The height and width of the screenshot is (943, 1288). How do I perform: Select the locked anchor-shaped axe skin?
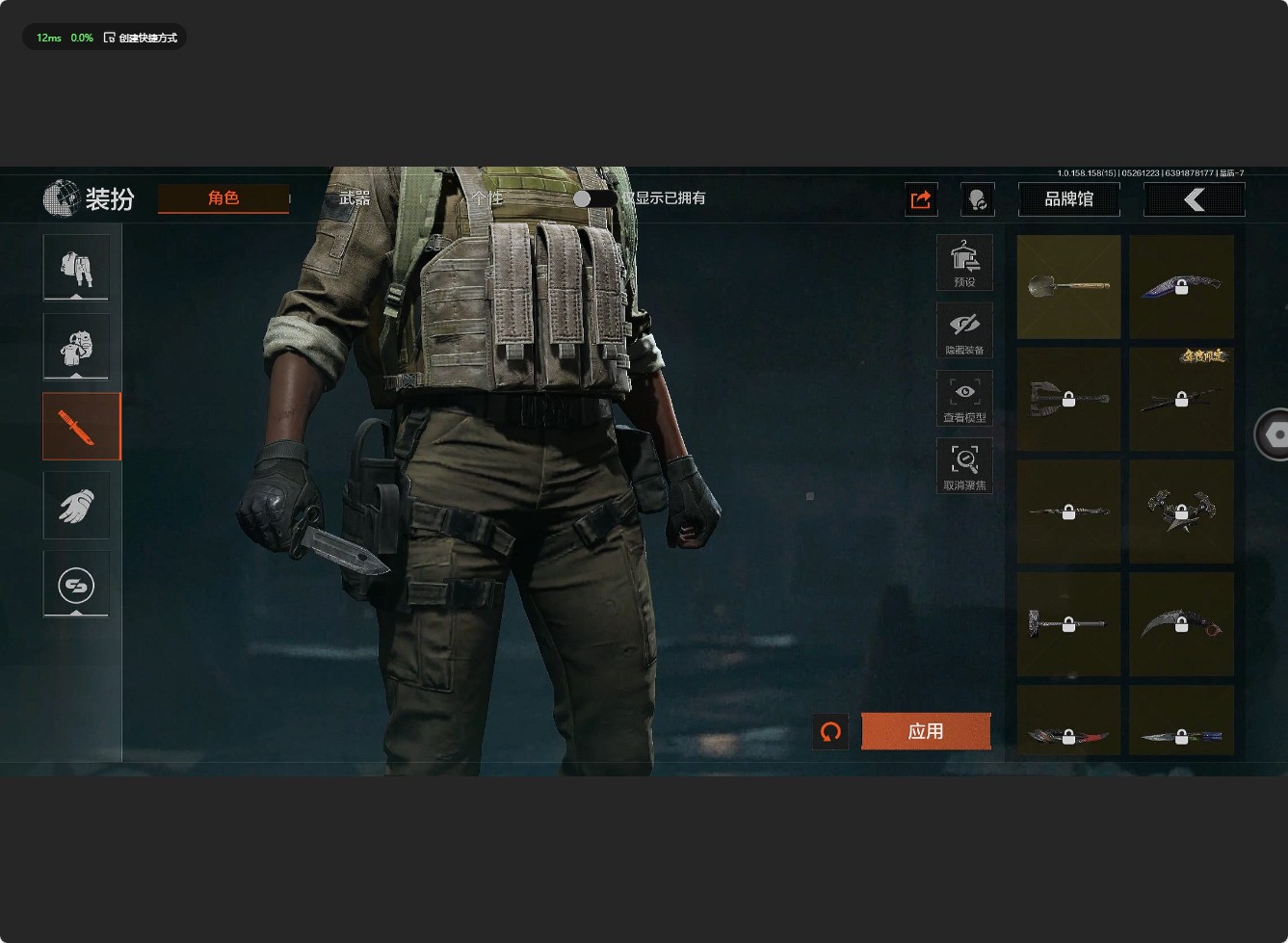[1069, 399]
